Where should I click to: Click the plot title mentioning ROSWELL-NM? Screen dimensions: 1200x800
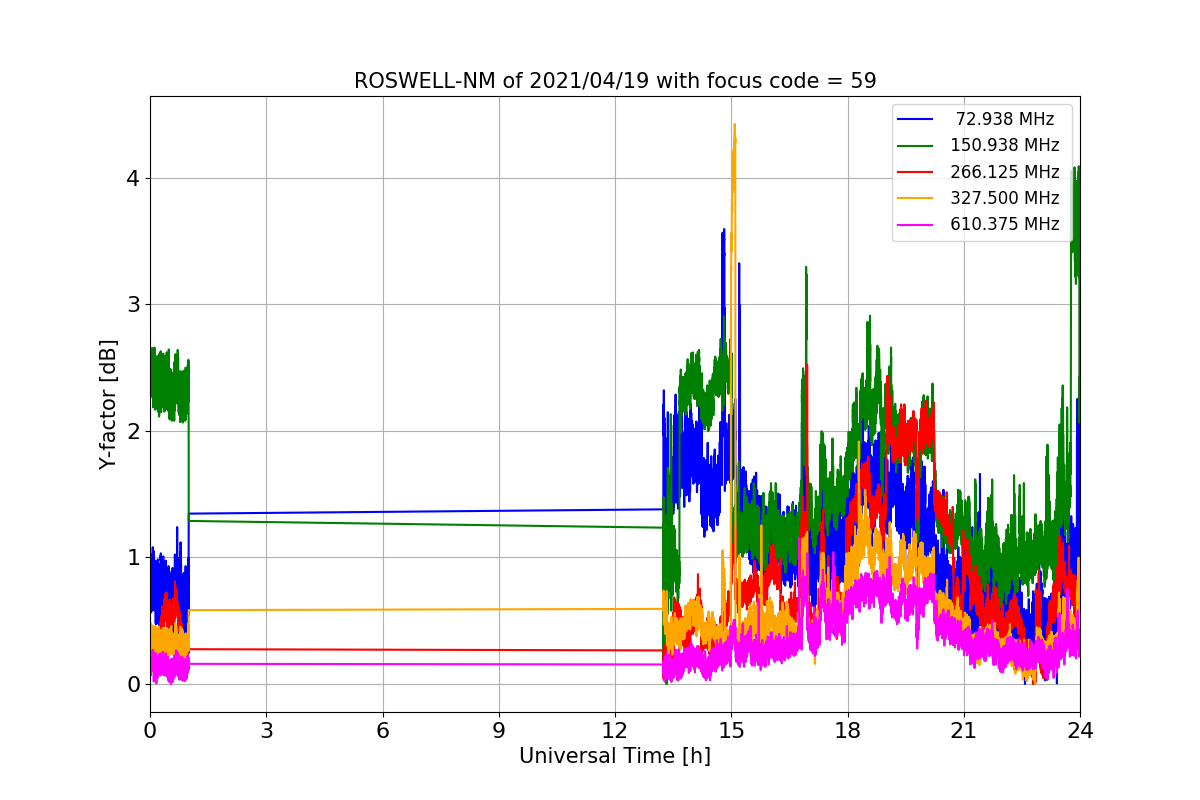point(615,81)
